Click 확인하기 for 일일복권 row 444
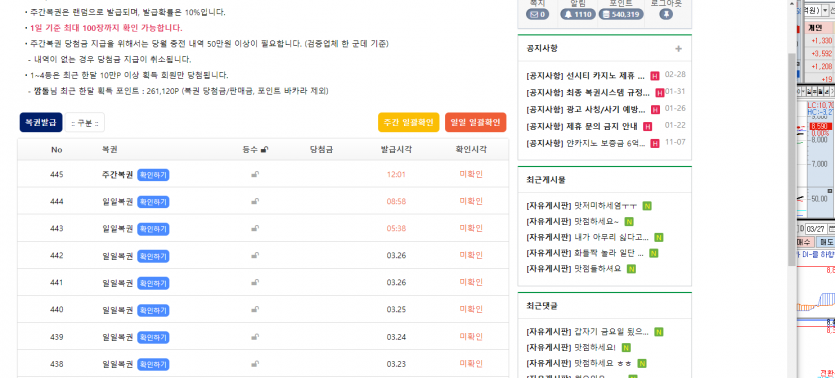Screen dimensions: 835x378 click(x=153, y=202)
